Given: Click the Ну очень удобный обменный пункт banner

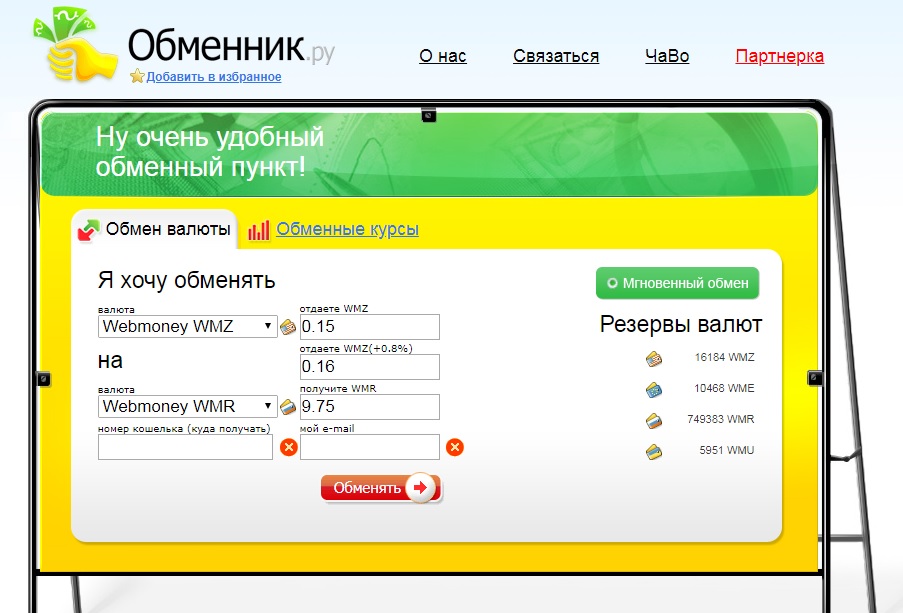Looking at the screenshot, I should [430, 154].
